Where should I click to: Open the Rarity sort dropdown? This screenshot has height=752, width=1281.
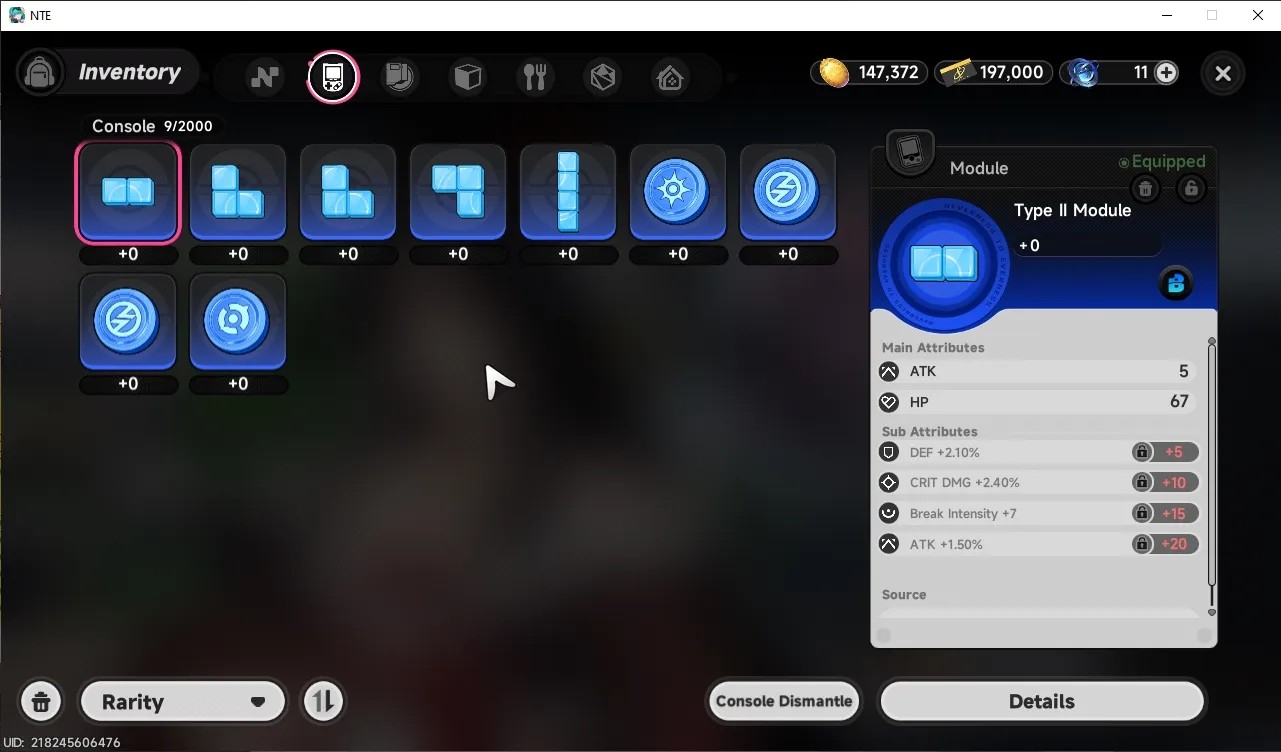183,702
